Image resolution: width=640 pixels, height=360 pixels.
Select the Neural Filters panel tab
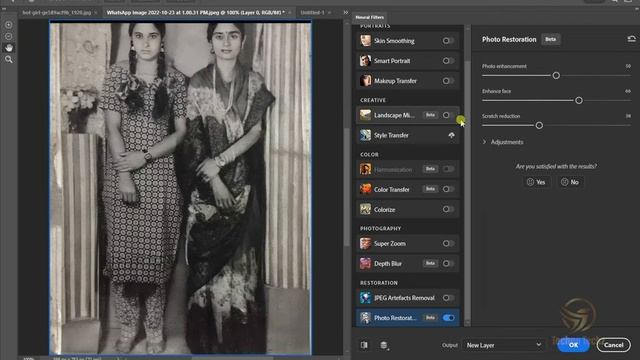[x=369, y=17]
